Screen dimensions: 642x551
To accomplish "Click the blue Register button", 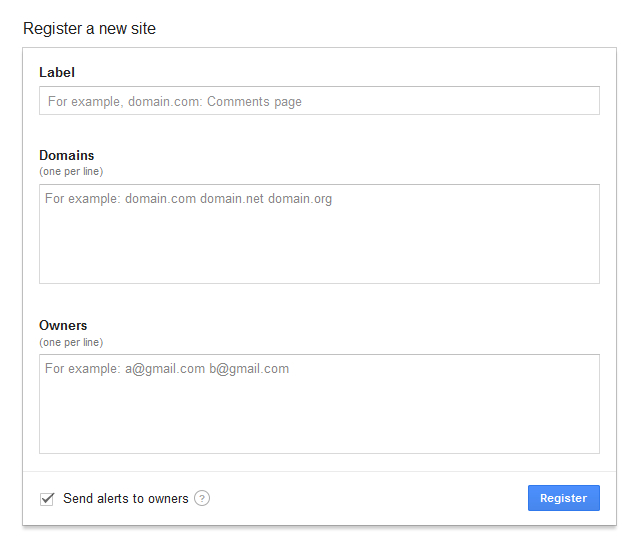I will [x=564, y=498].
